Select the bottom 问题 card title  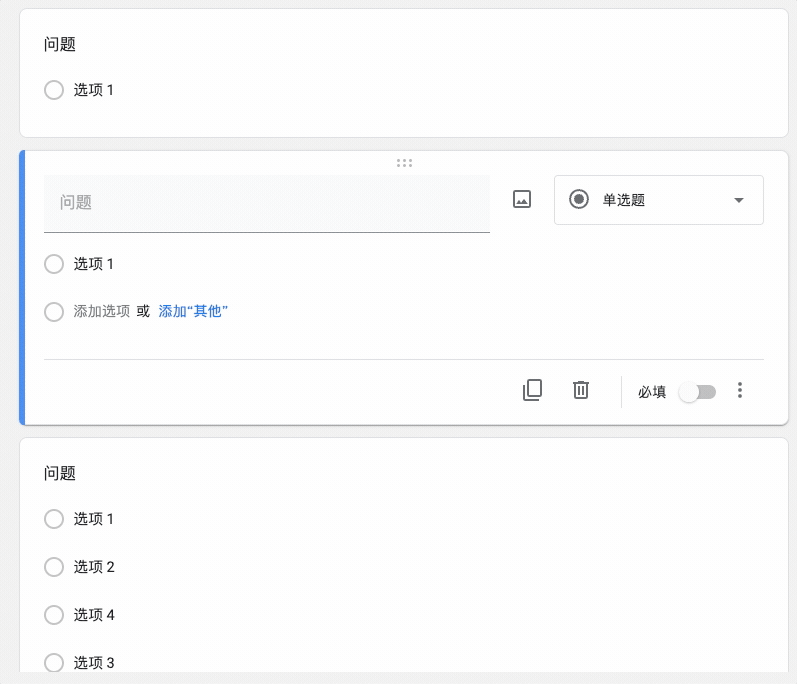pyautogui.click(x=60, y=473)
